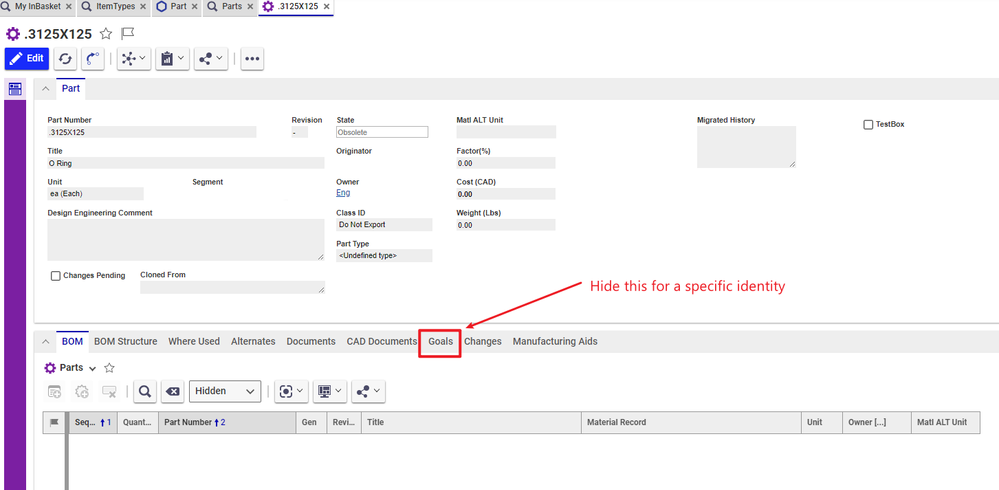Refresh the item with the circular arrows icon
This screenshot has height=490, width=999.
pyautogui.click(x=65, y=59)
